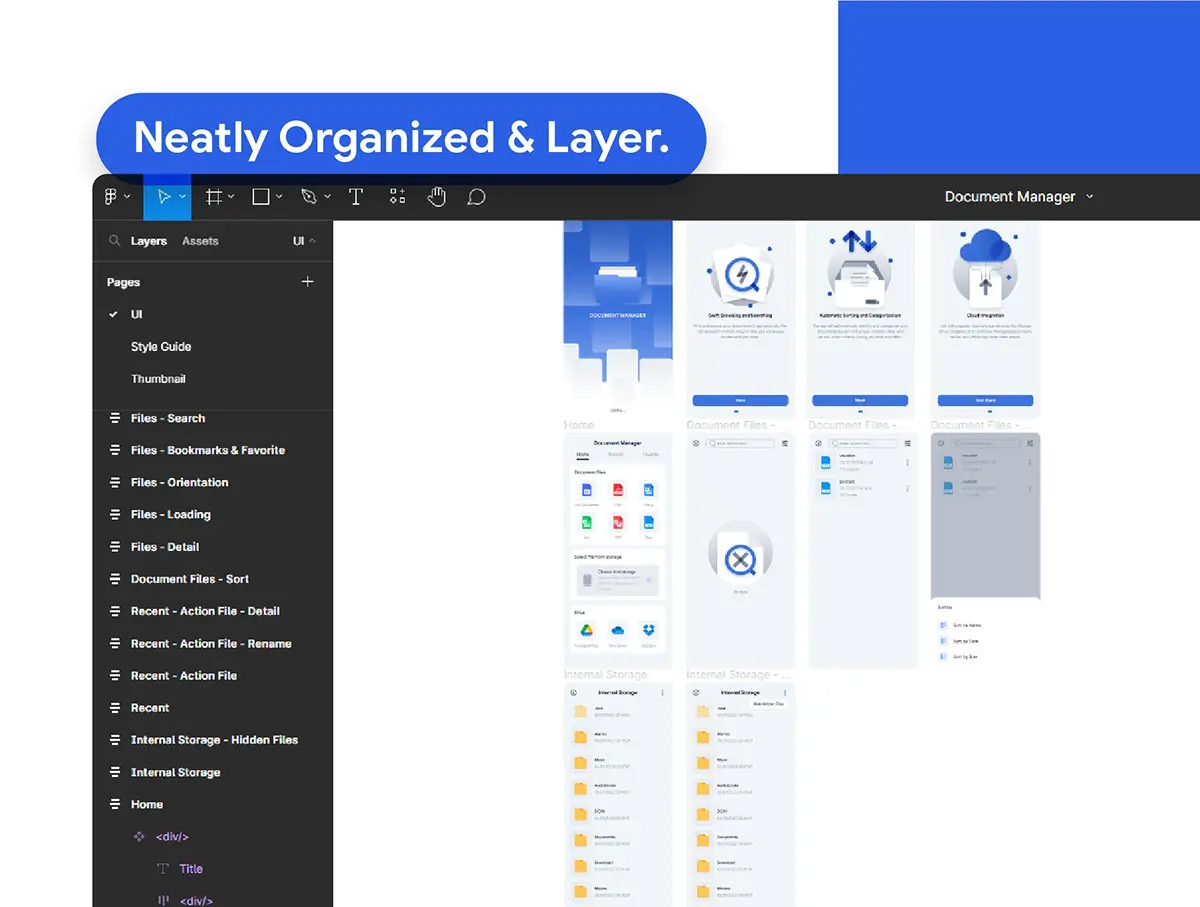This screenshot has width=1200, height=907.
Task: Switch to the Layers tab
Action: coord(149,241)
